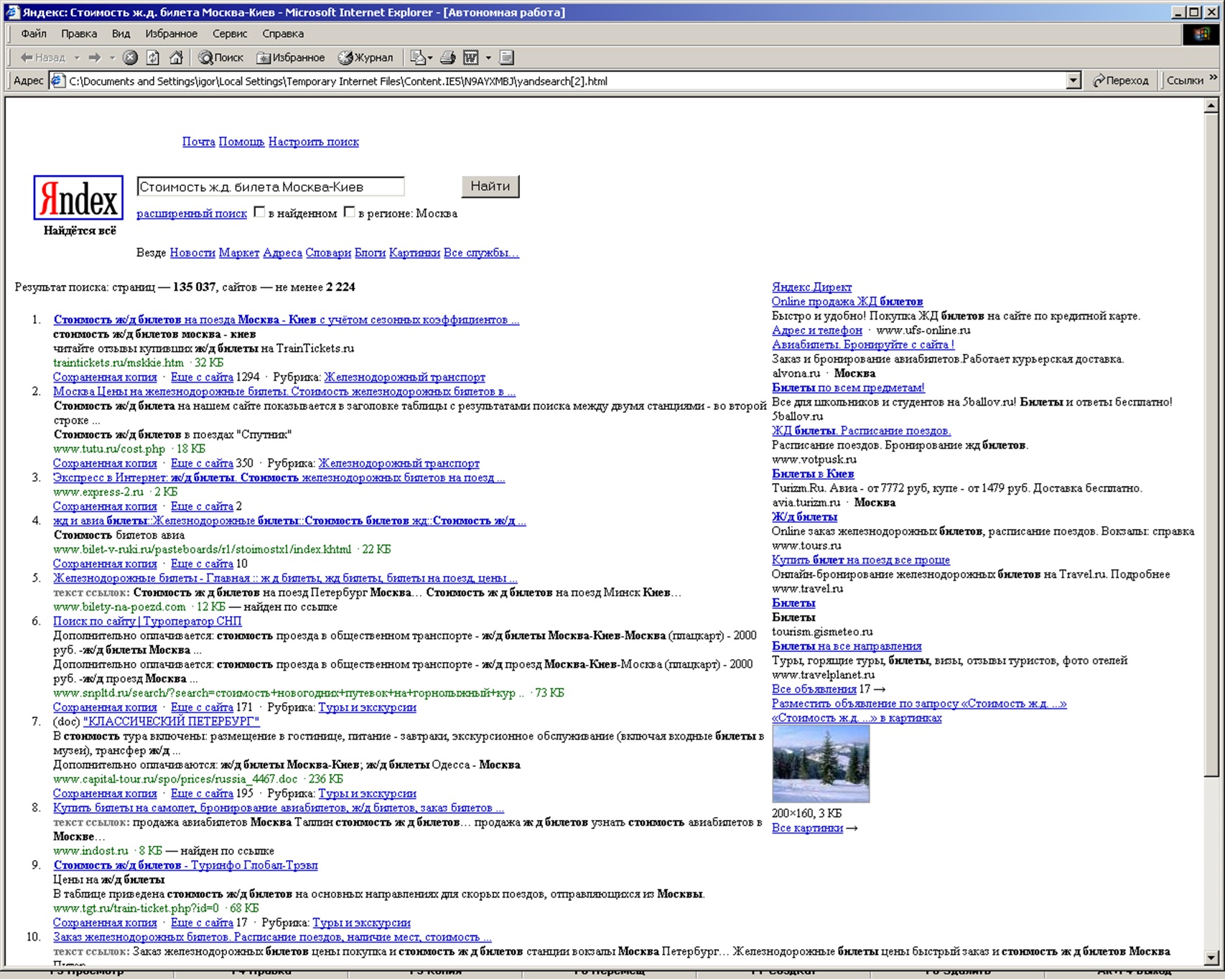Expand the Ссылки links bar chevron
Screen dimensions: 1225x980
coord(1214,78)
